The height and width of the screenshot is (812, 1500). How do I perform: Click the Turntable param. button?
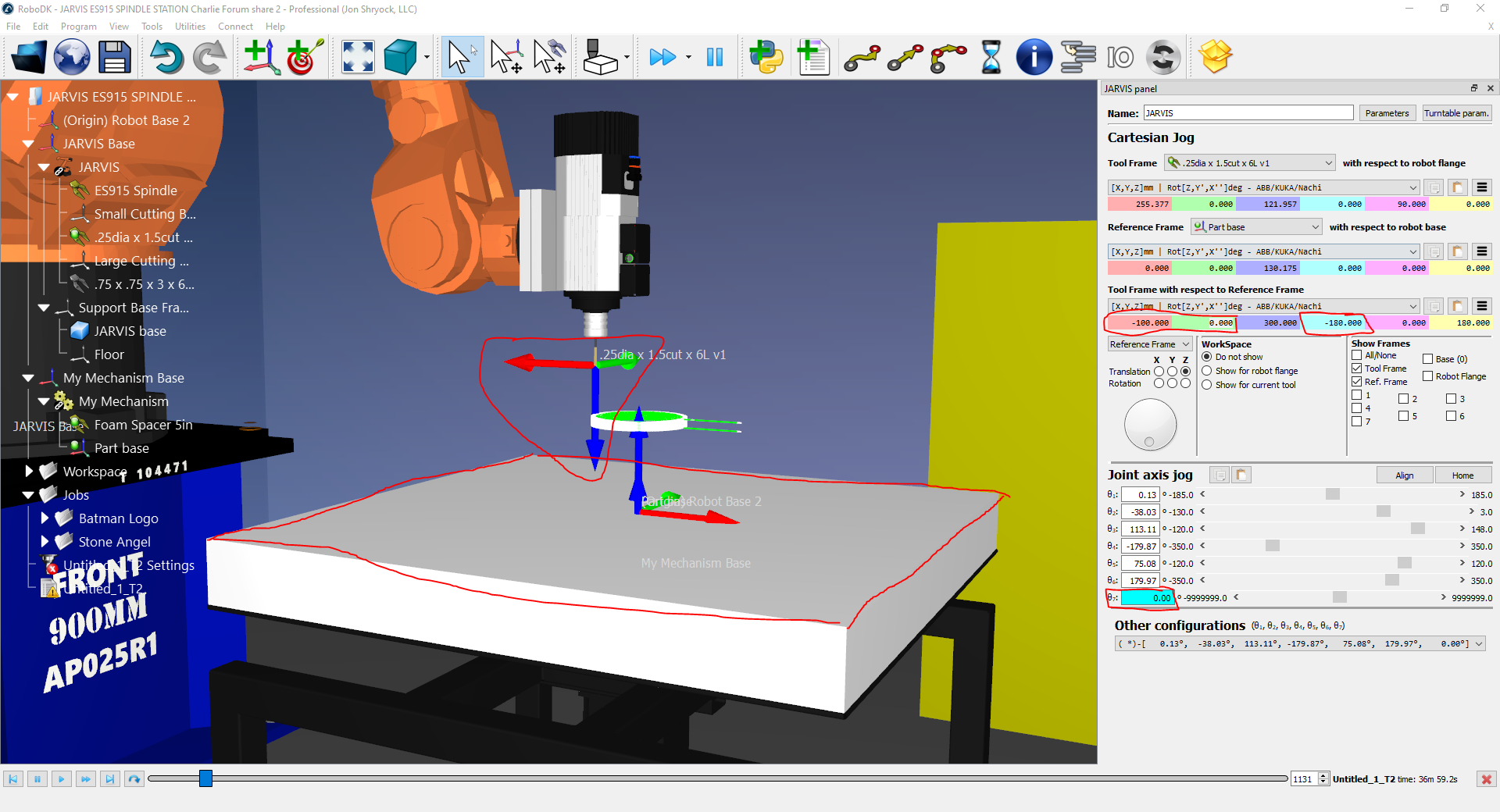pyautogui.click(x=1455, y=113)
